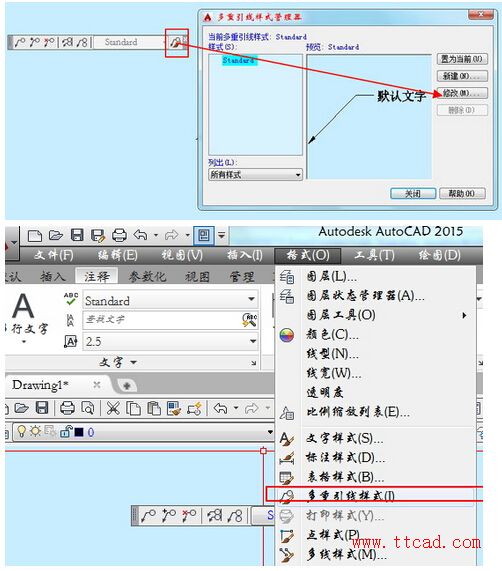502x571 pixels.
Task: Close Drawing1* tab with x
Action: coord(96,385)
